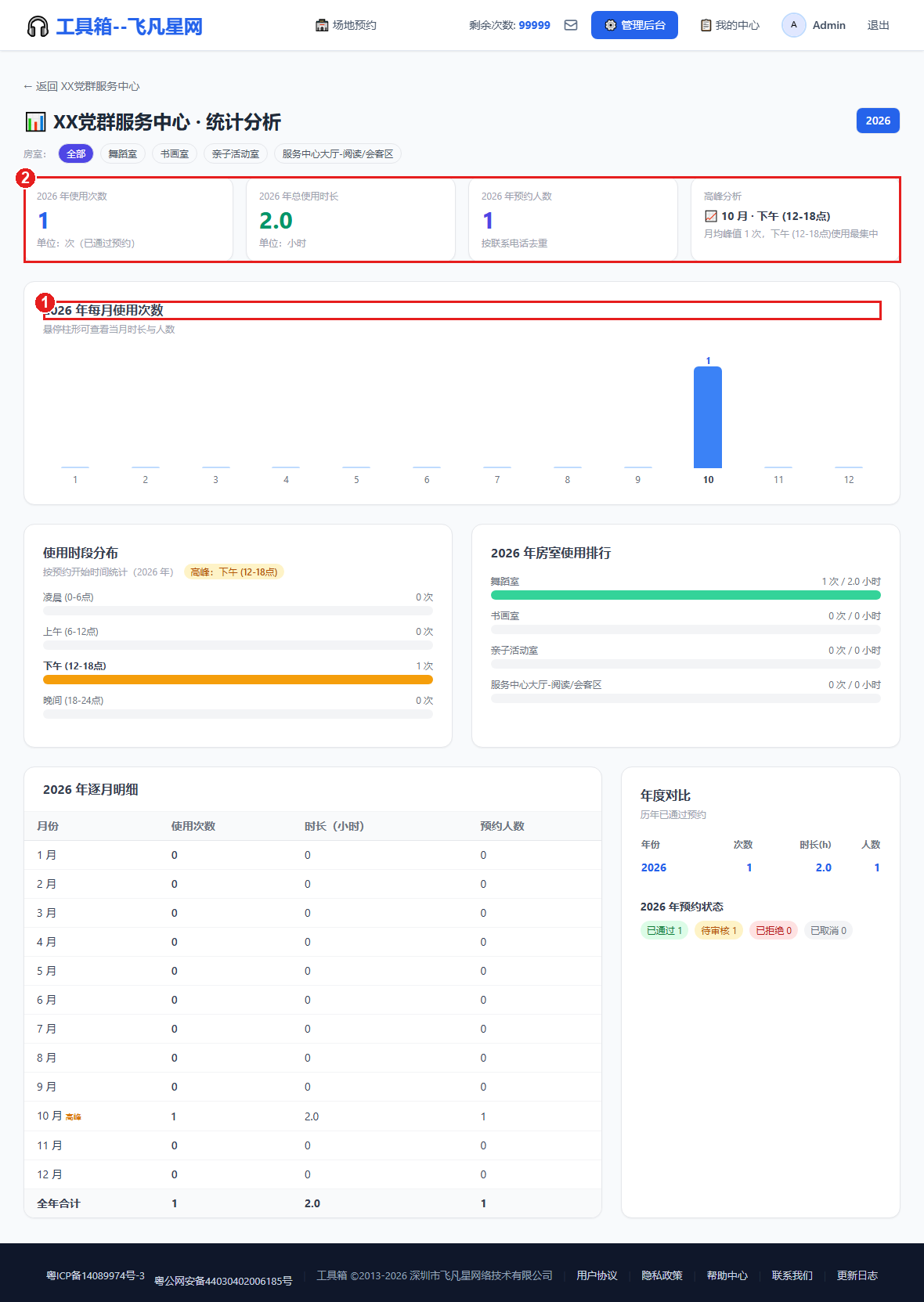Open 更新日志 in the footer
The height and width of the screenshot is (1302, 924).
pyautogui.click(x=857, y=1275)
